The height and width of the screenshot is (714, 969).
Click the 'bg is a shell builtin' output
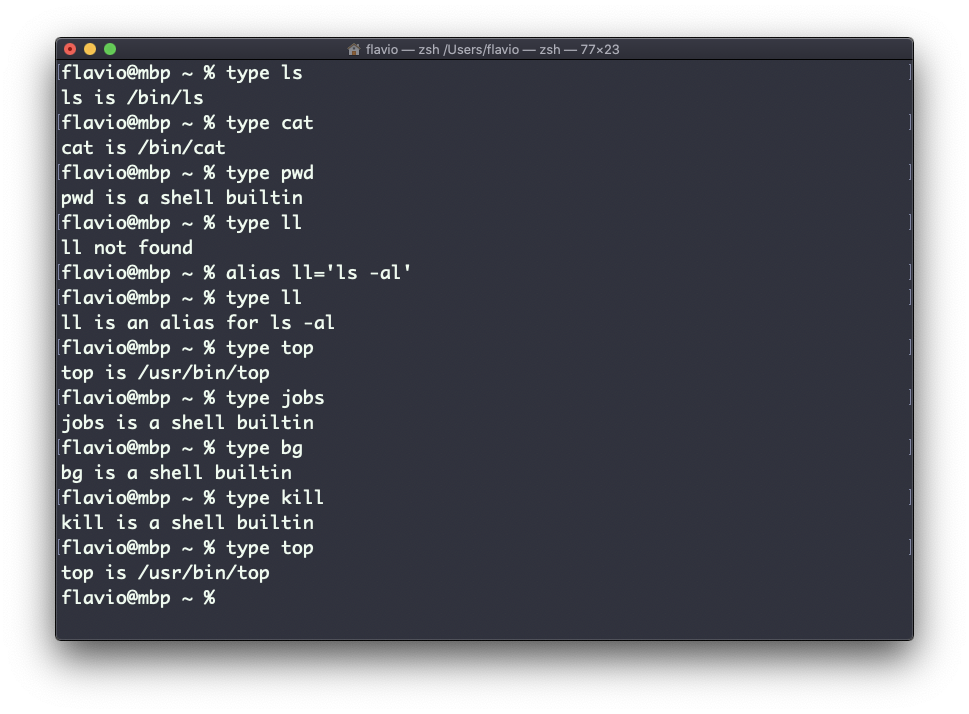pos(176,473)
